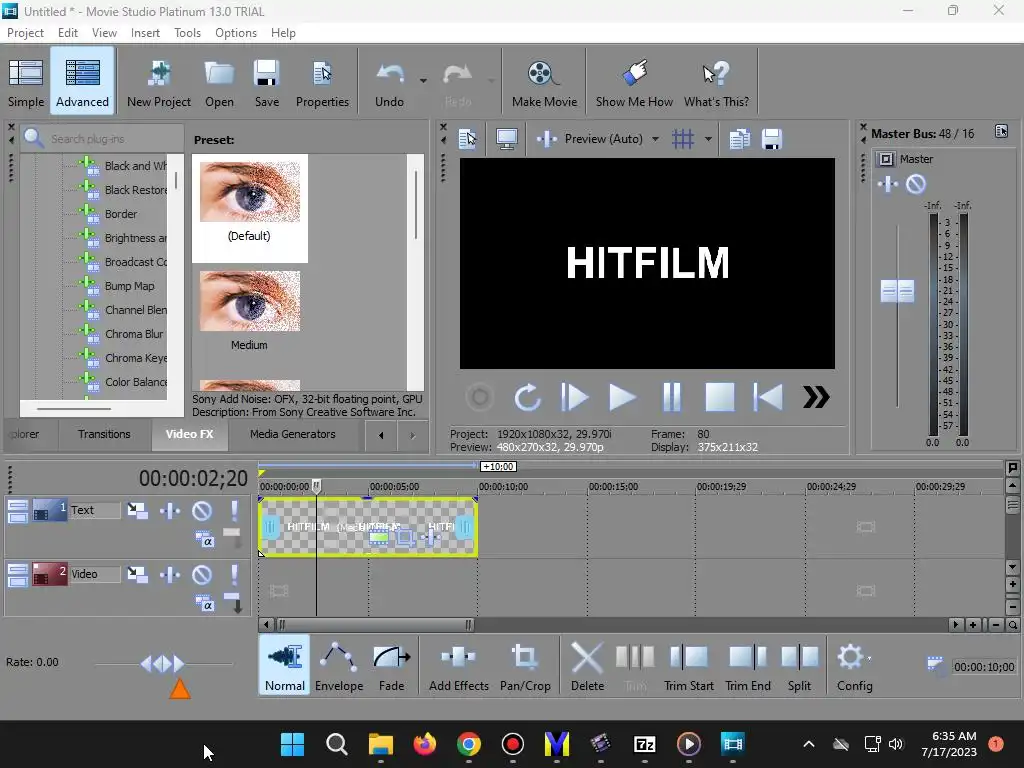
Task: Open the Options menu
Action: 236,33
